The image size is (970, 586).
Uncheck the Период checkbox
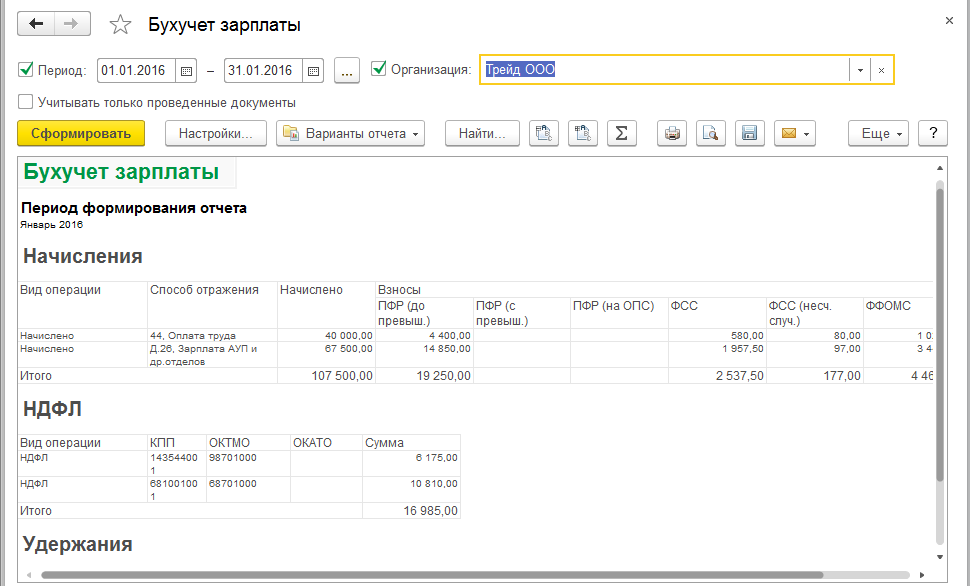click(x=25, y=70)
